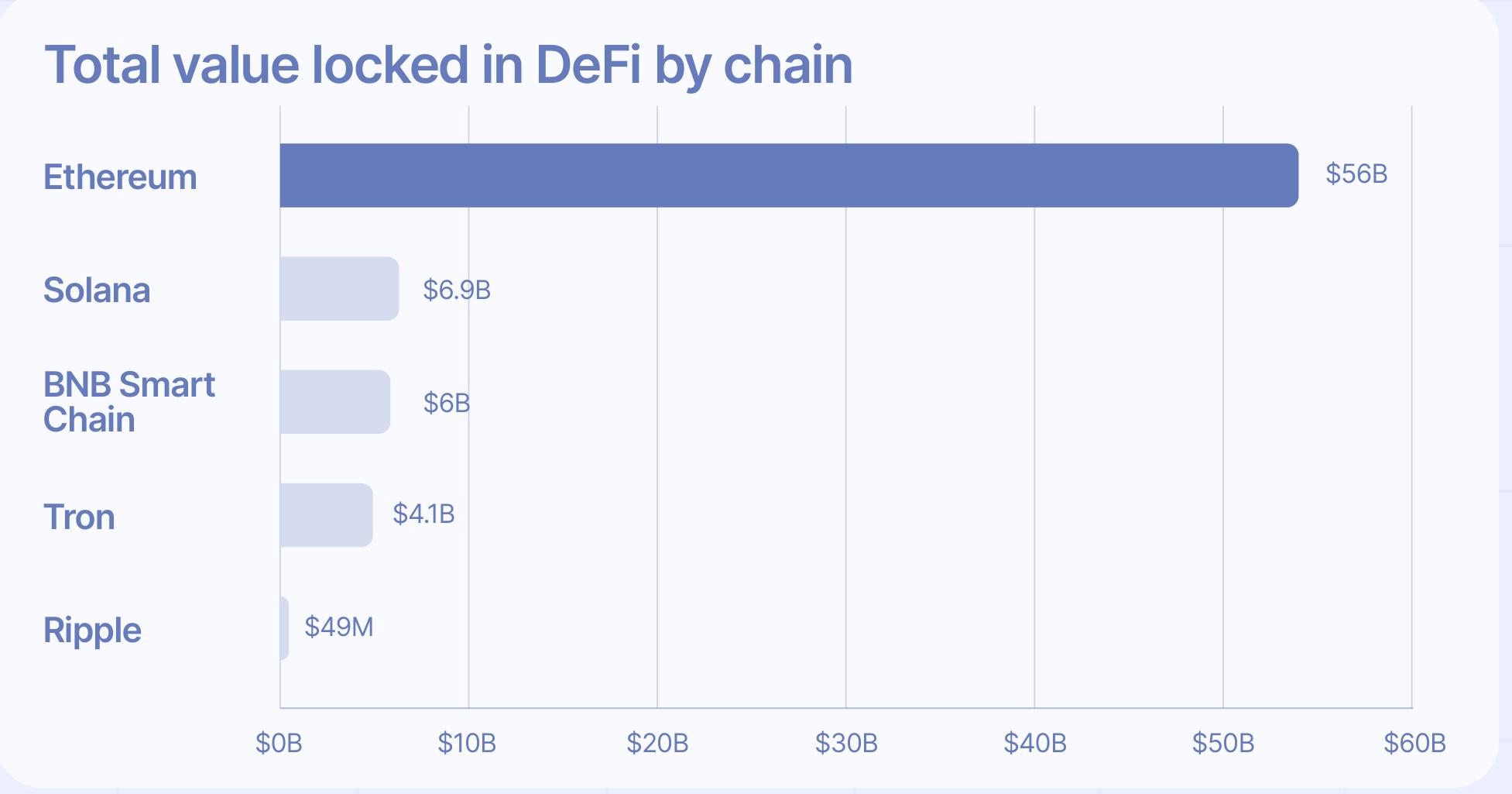Click the Ripple chain label
Image resolution: width=1512 pixels, height=794 pixels.
[92, 631]
